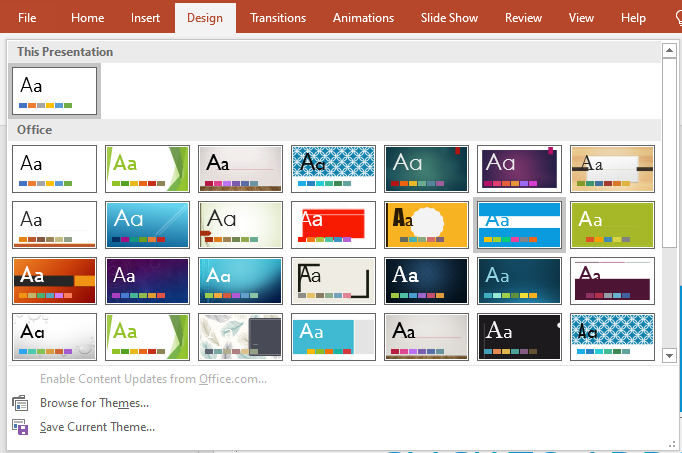Click Browse for Themes...
This screenshot has height=453, width=682.
[94, 403]
